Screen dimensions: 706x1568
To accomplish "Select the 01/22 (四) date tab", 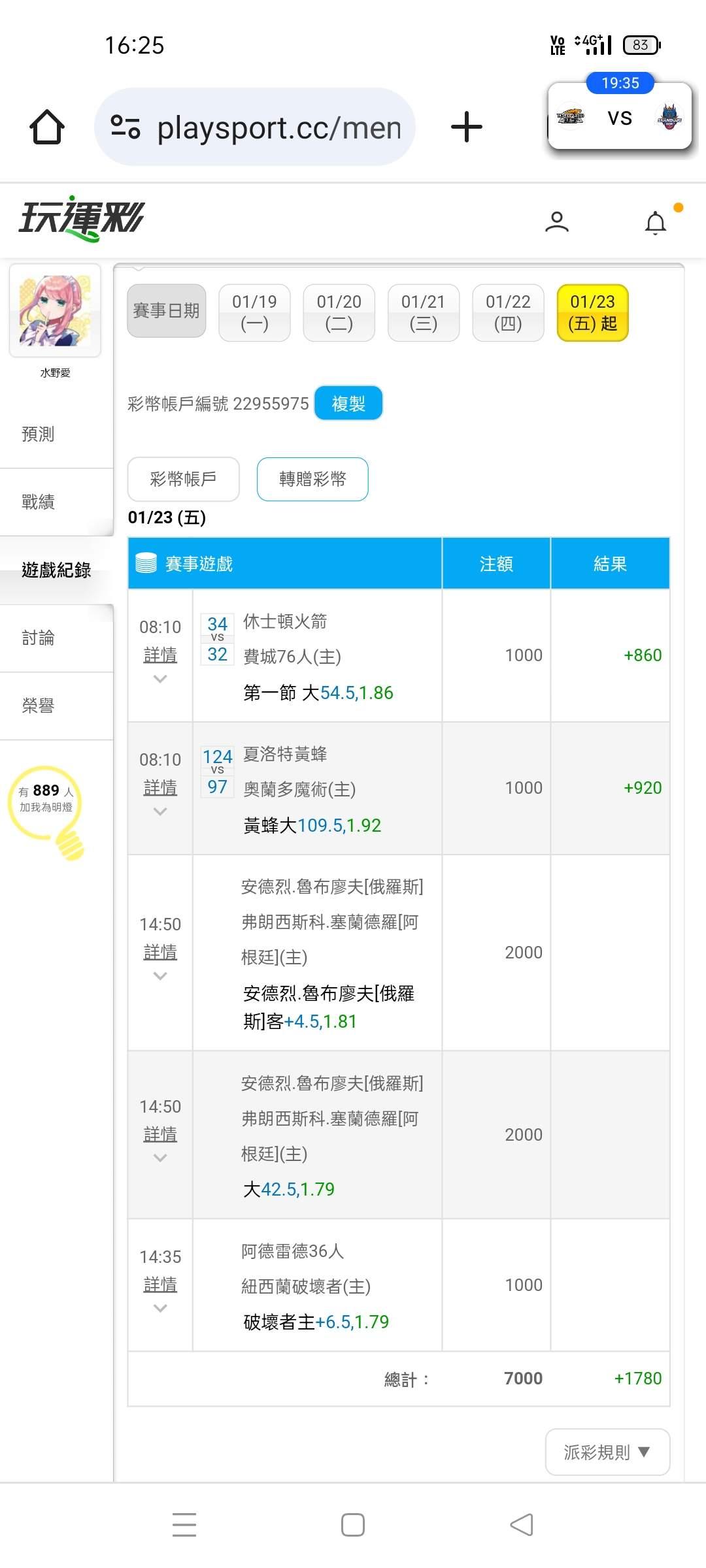I will point(508,312).
